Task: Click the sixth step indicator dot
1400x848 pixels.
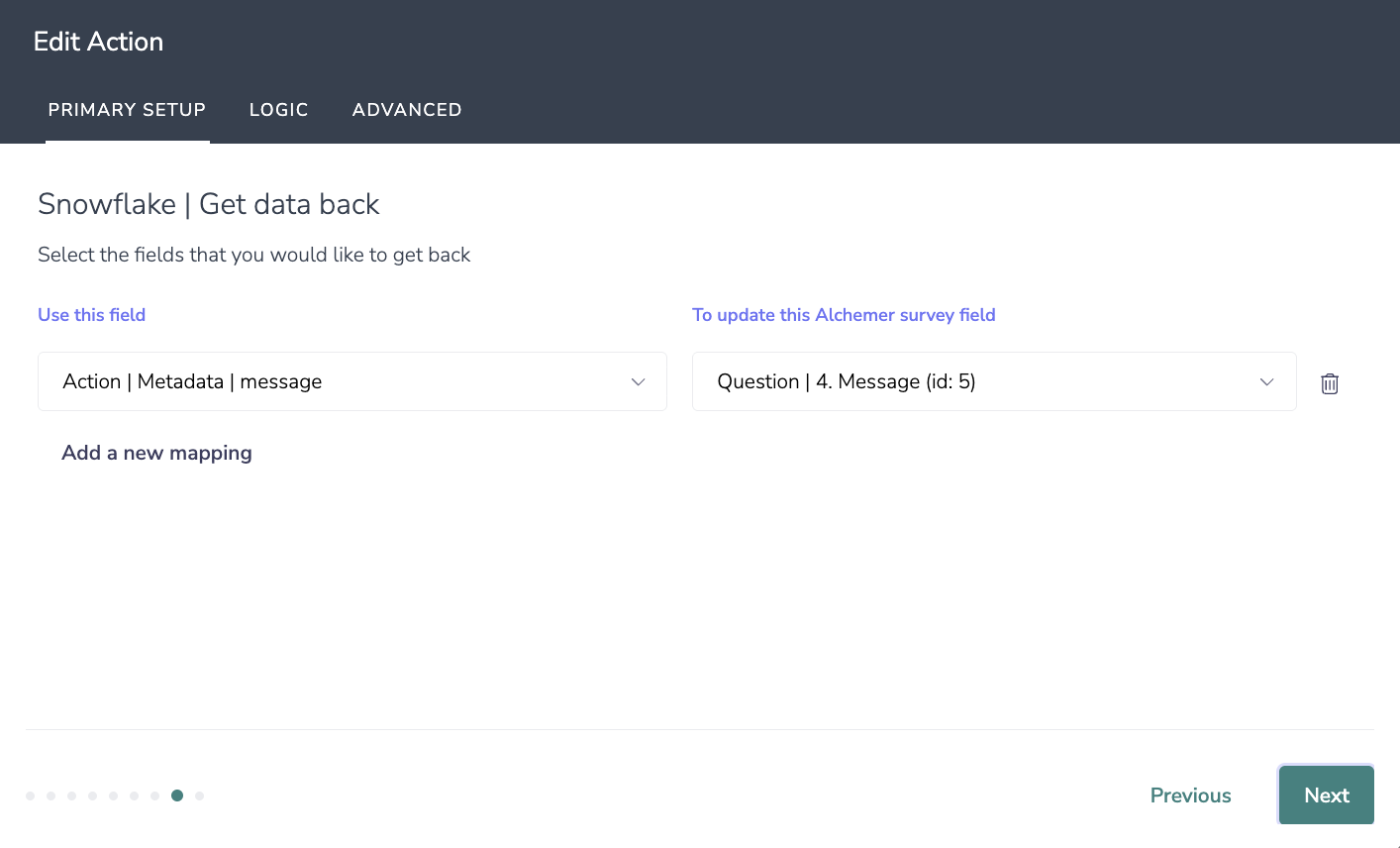Action: [134, 795]
